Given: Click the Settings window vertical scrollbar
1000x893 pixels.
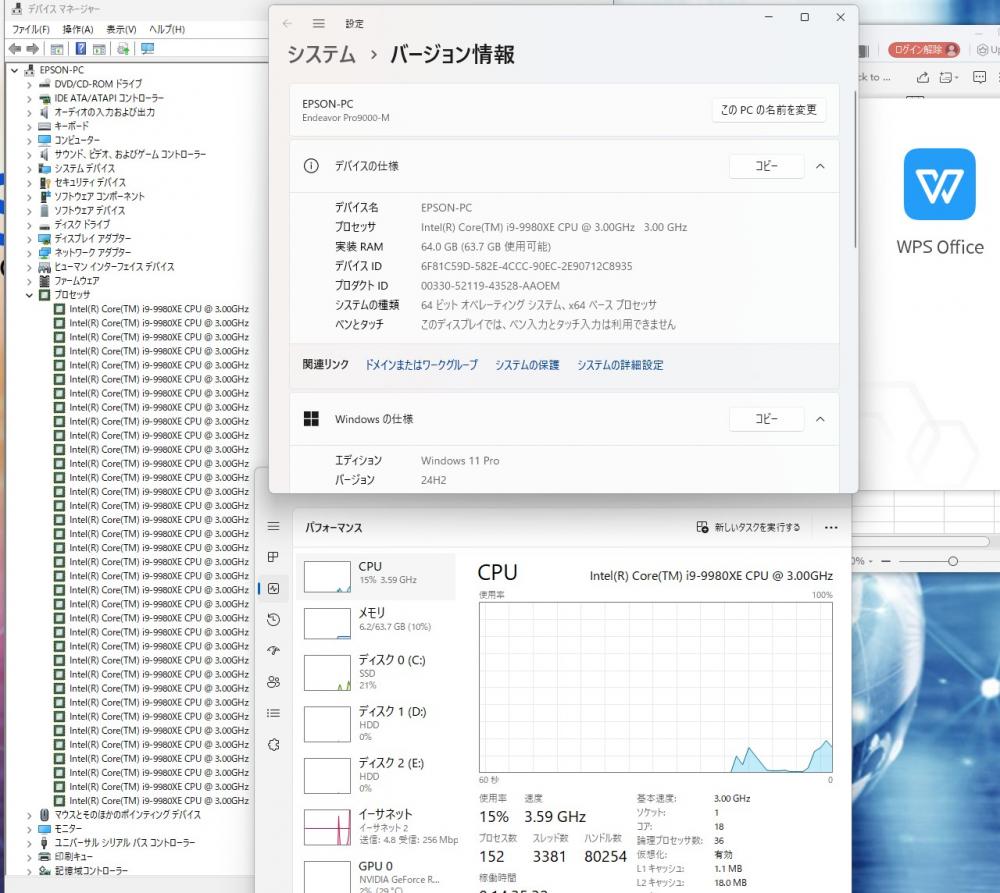Looking at the screenshot, I should 855,168.
